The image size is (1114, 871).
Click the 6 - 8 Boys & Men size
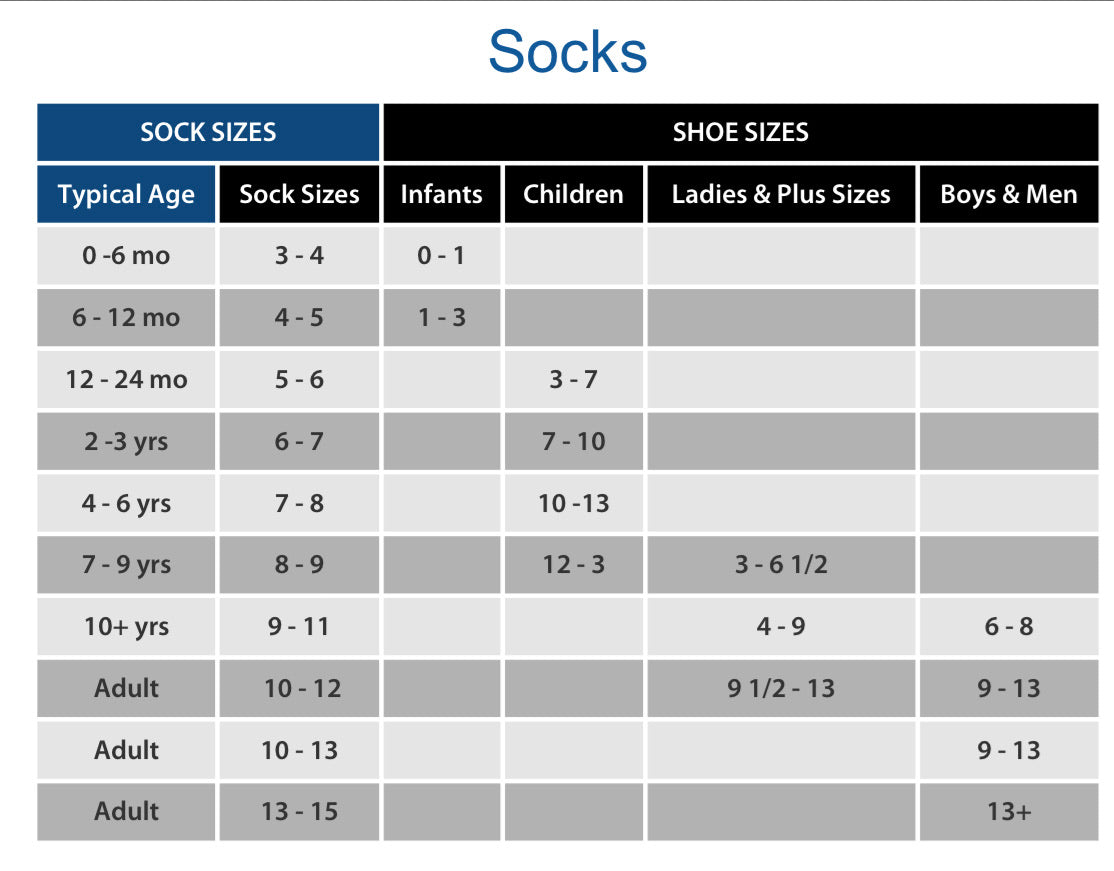(1008, 627)
